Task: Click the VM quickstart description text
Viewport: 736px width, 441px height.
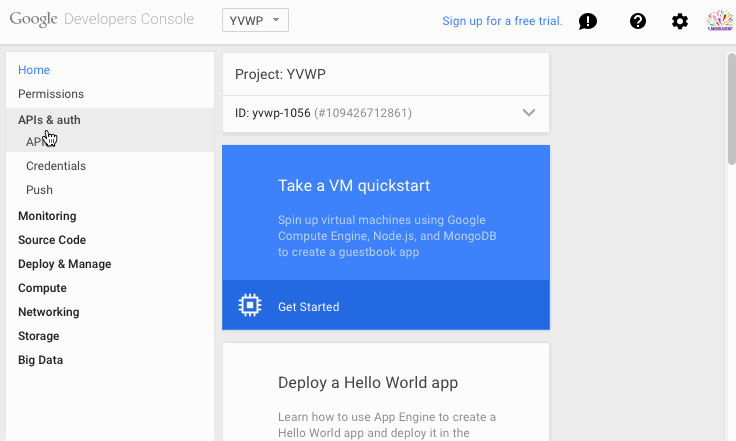Action: click(x=387, y=236)
